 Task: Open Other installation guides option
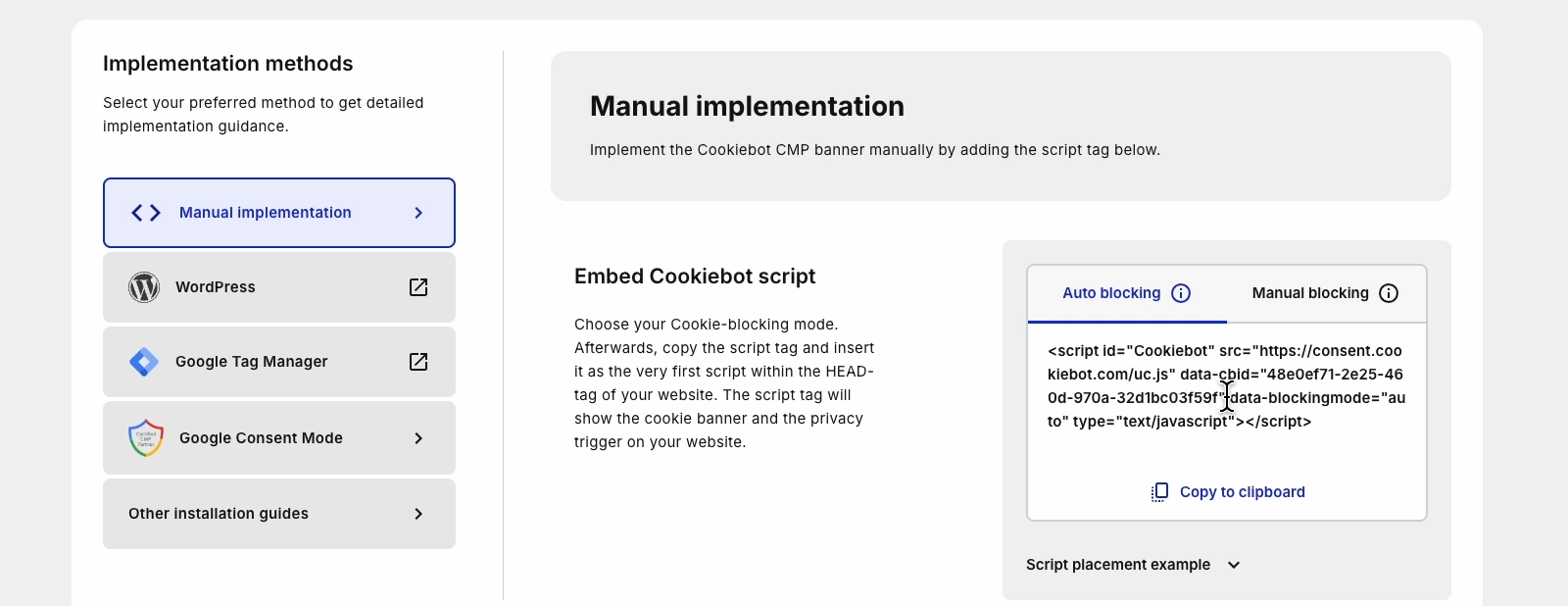click(x=219, y=514)
